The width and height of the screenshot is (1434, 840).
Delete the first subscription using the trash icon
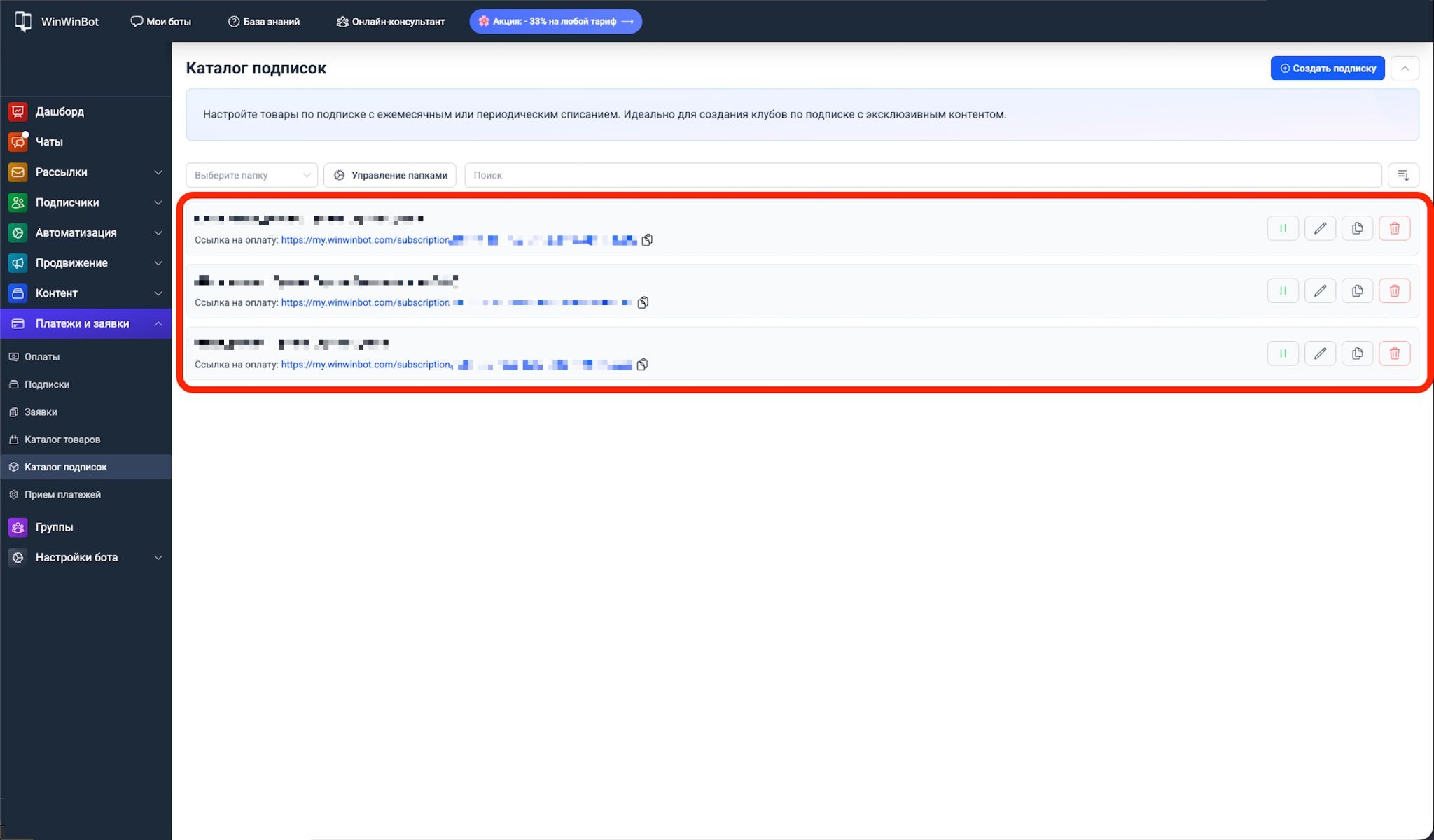tap(1394, 228)
